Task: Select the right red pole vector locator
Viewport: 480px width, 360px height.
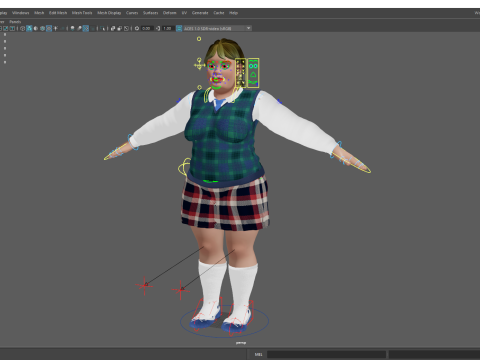Action: tap(180, 290)
